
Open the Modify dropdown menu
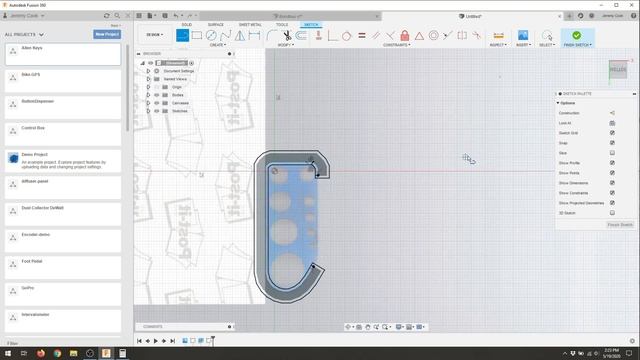[286, 45]
